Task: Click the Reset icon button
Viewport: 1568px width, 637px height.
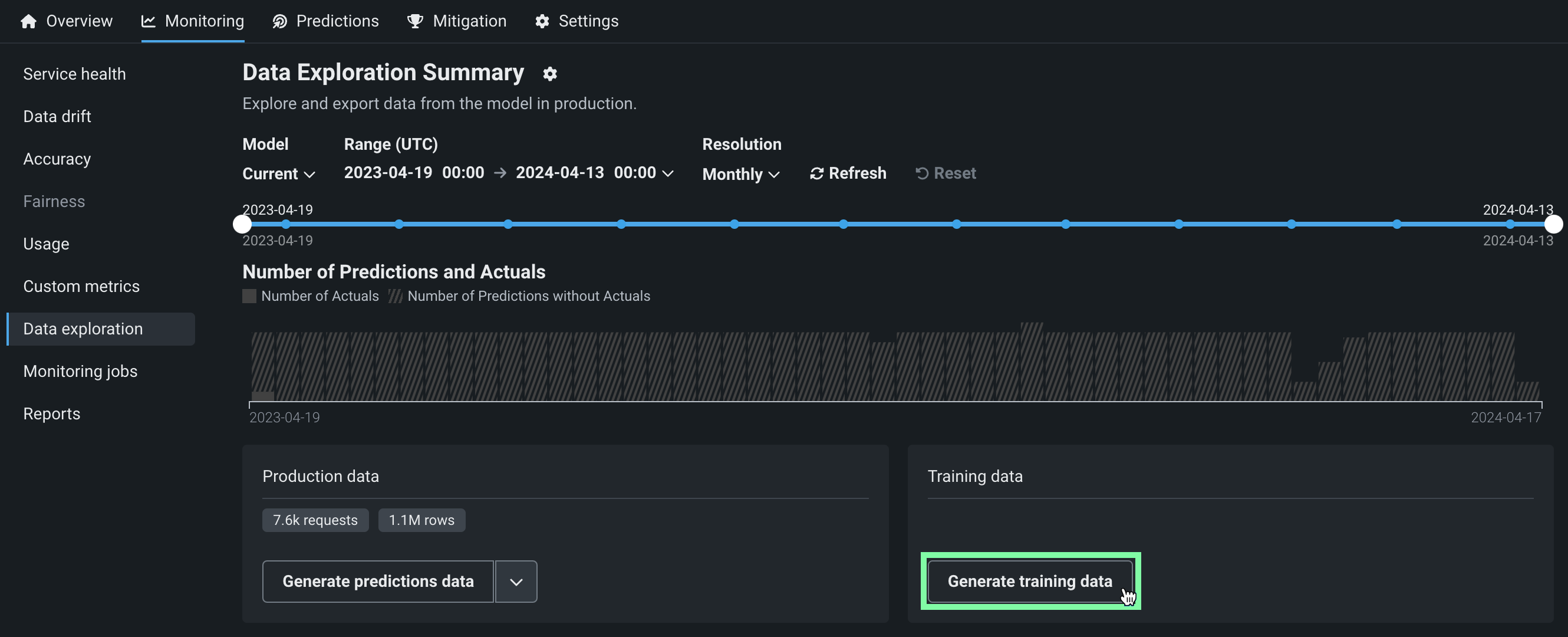Action: tap(921, 173)
